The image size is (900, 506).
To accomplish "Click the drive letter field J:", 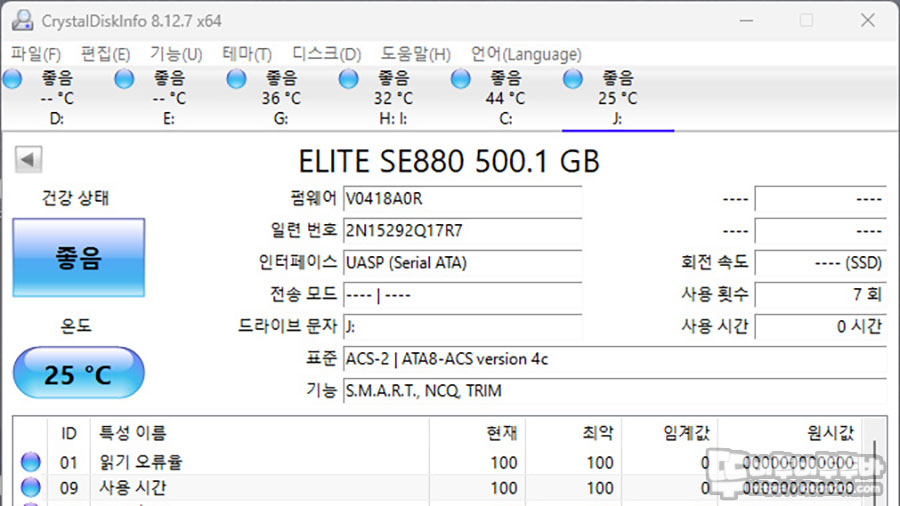I will coord(463,327).
